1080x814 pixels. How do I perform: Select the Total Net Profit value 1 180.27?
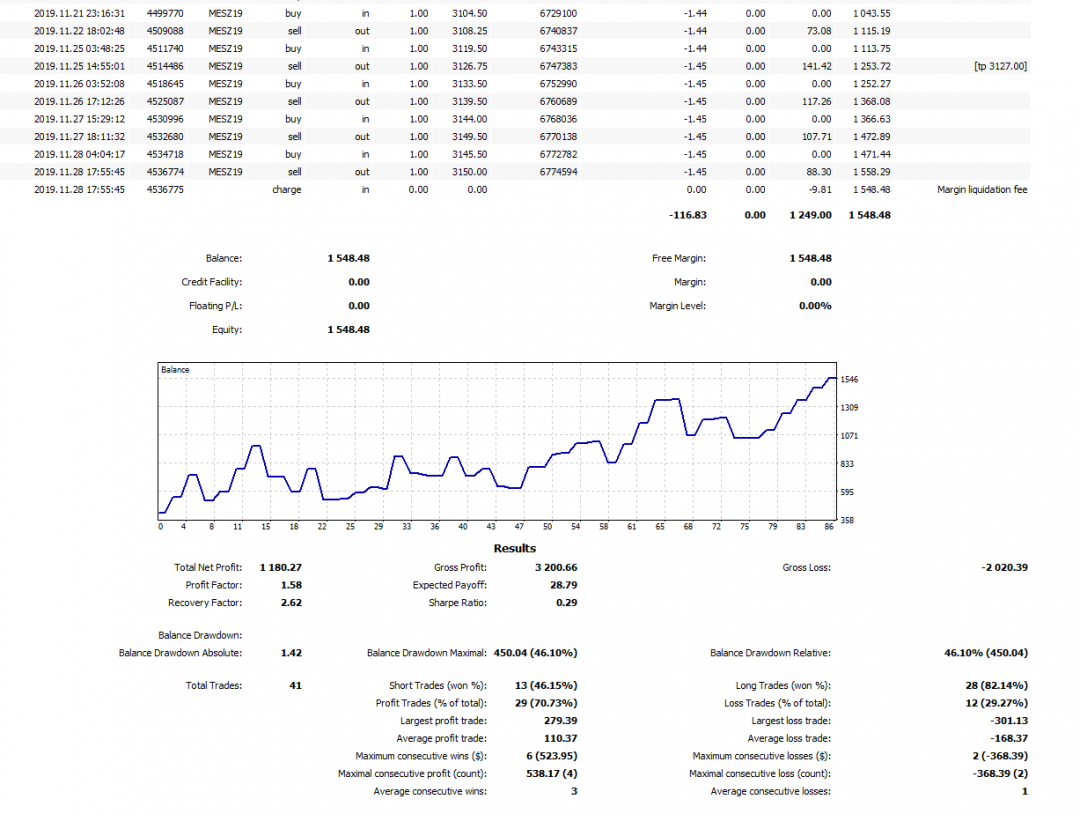coord(280,567)
